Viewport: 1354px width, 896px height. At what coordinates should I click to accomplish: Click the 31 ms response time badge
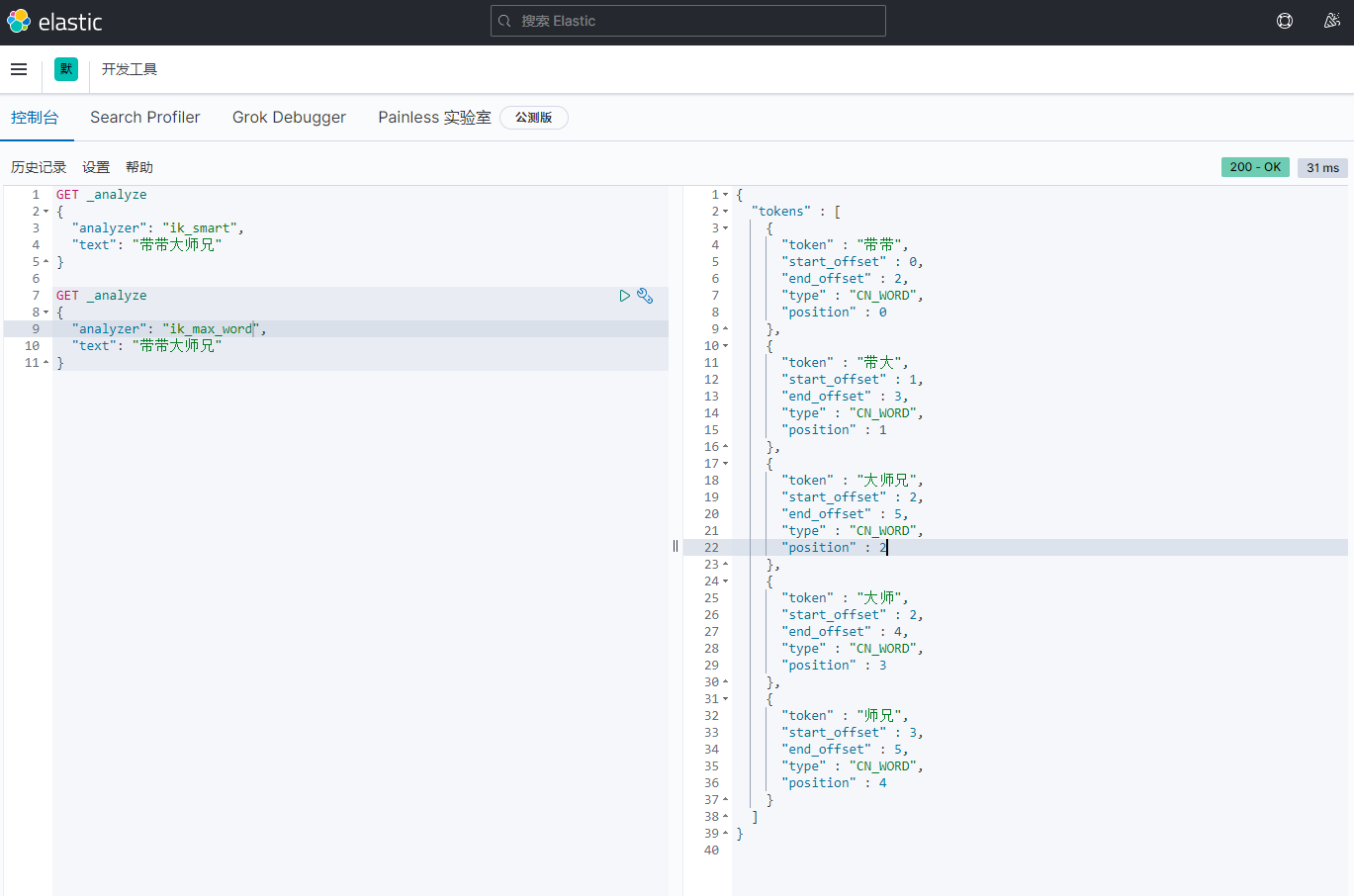1322,167
